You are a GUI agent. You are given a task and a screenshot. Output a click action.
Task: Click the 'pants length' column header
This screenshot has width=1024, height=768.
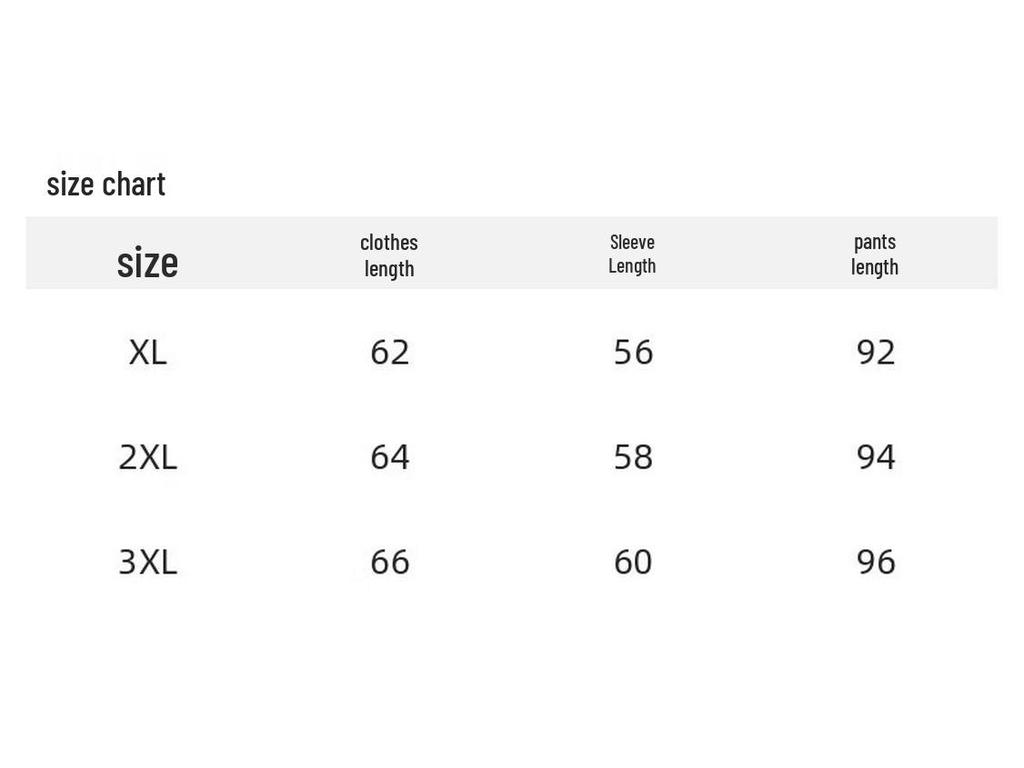[875, 255]
